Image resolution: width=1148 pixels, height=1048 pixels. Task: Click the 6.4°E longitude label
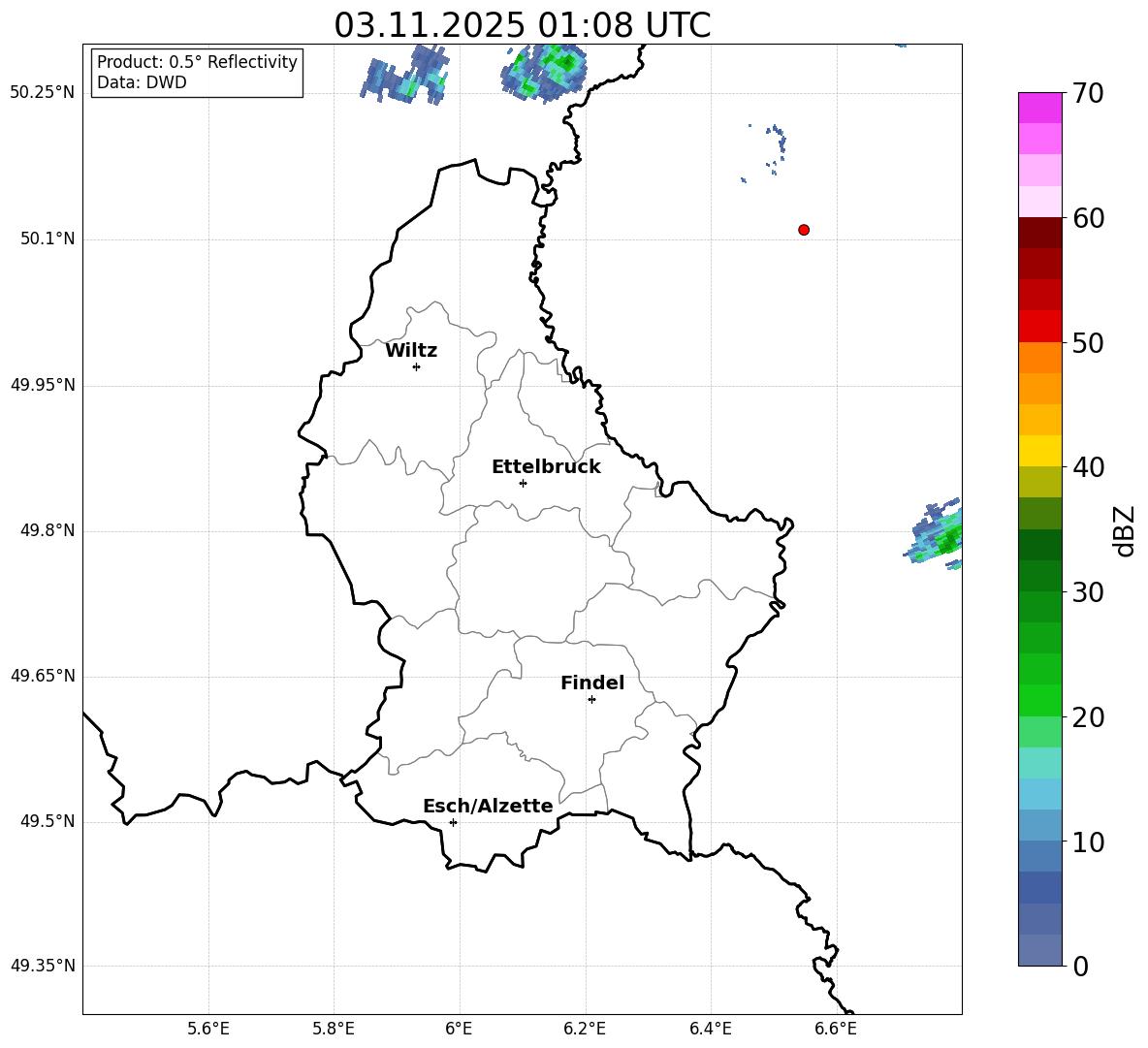point(710,1029)
